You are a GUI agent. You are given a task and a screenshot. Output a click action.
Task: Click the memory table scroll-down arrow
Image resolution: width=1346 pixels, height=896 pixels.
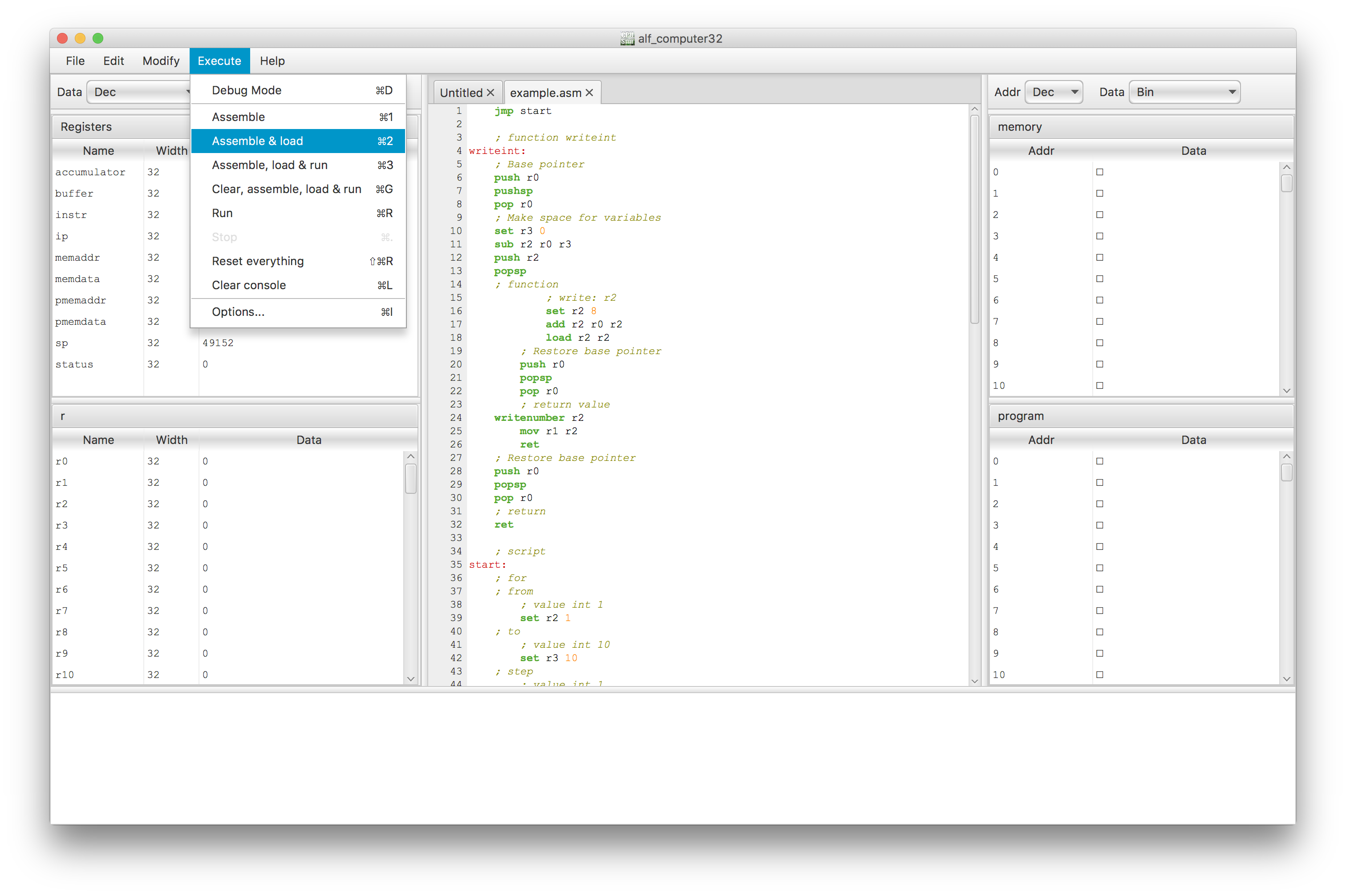(x=1286, y=390)
